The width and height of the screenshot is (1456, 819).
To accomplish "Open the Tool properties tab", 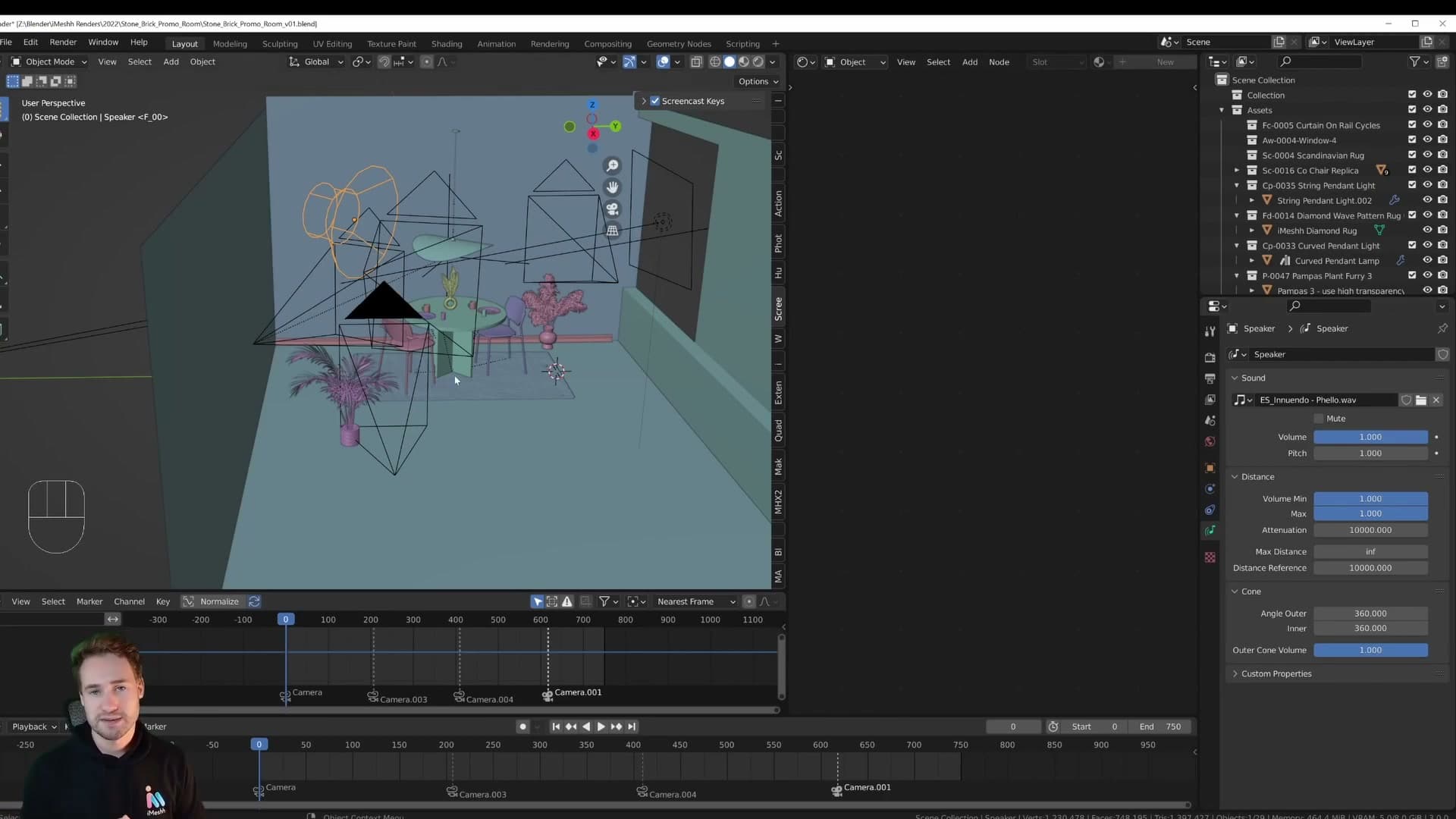I will pyautogui.click(x=1210, y=331).
